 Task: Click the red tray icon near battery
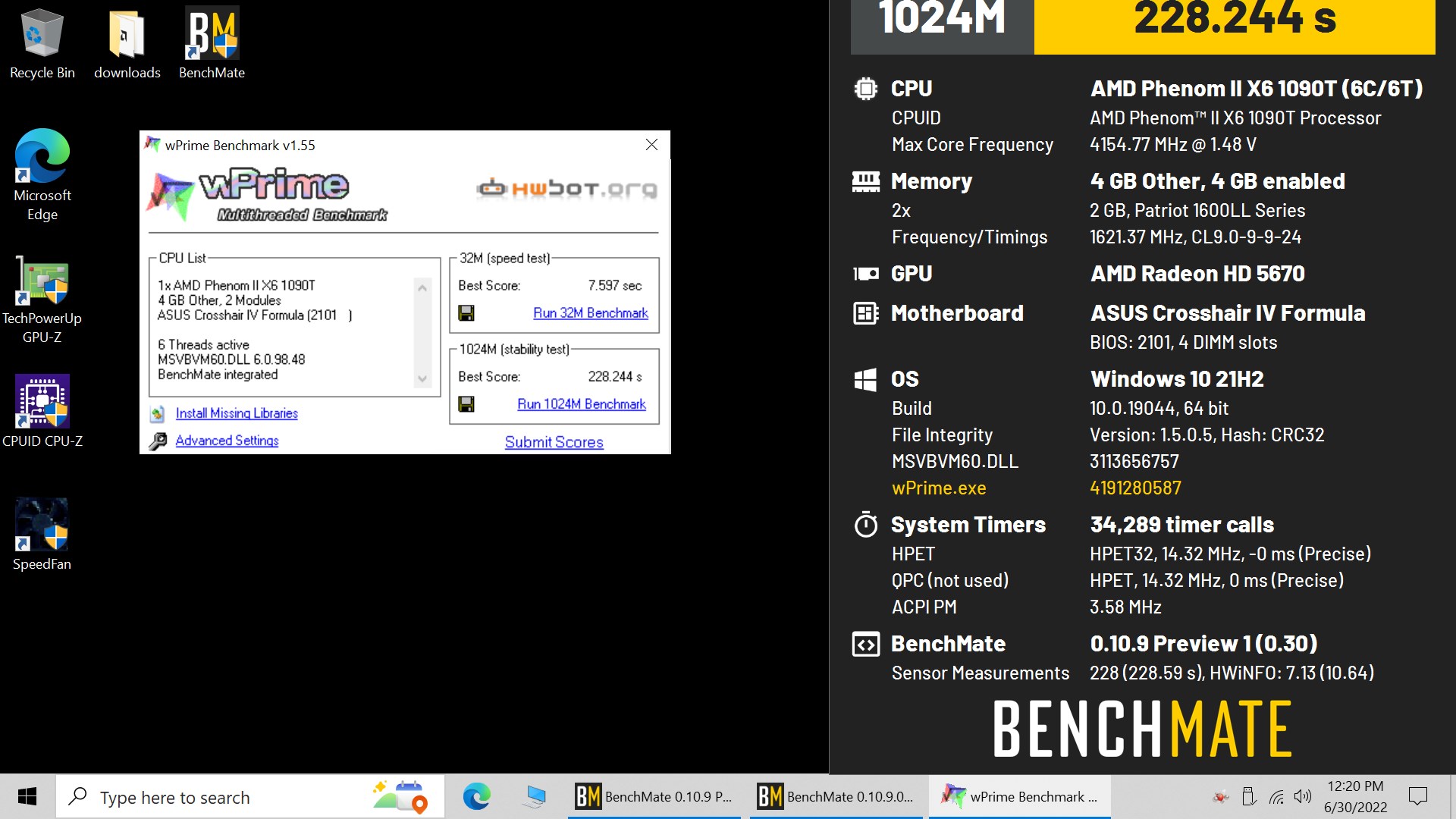coord(1221,797)
